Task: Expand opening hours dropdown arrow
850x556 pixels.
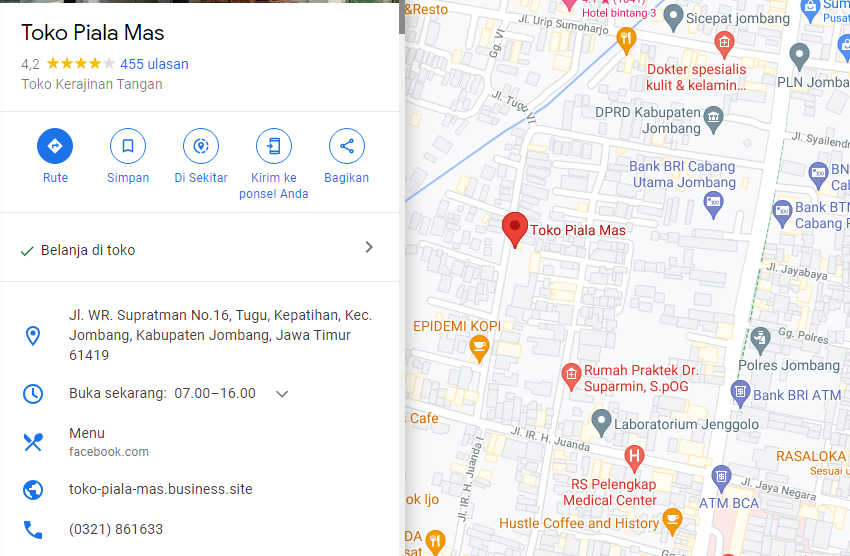Action: 282,394
